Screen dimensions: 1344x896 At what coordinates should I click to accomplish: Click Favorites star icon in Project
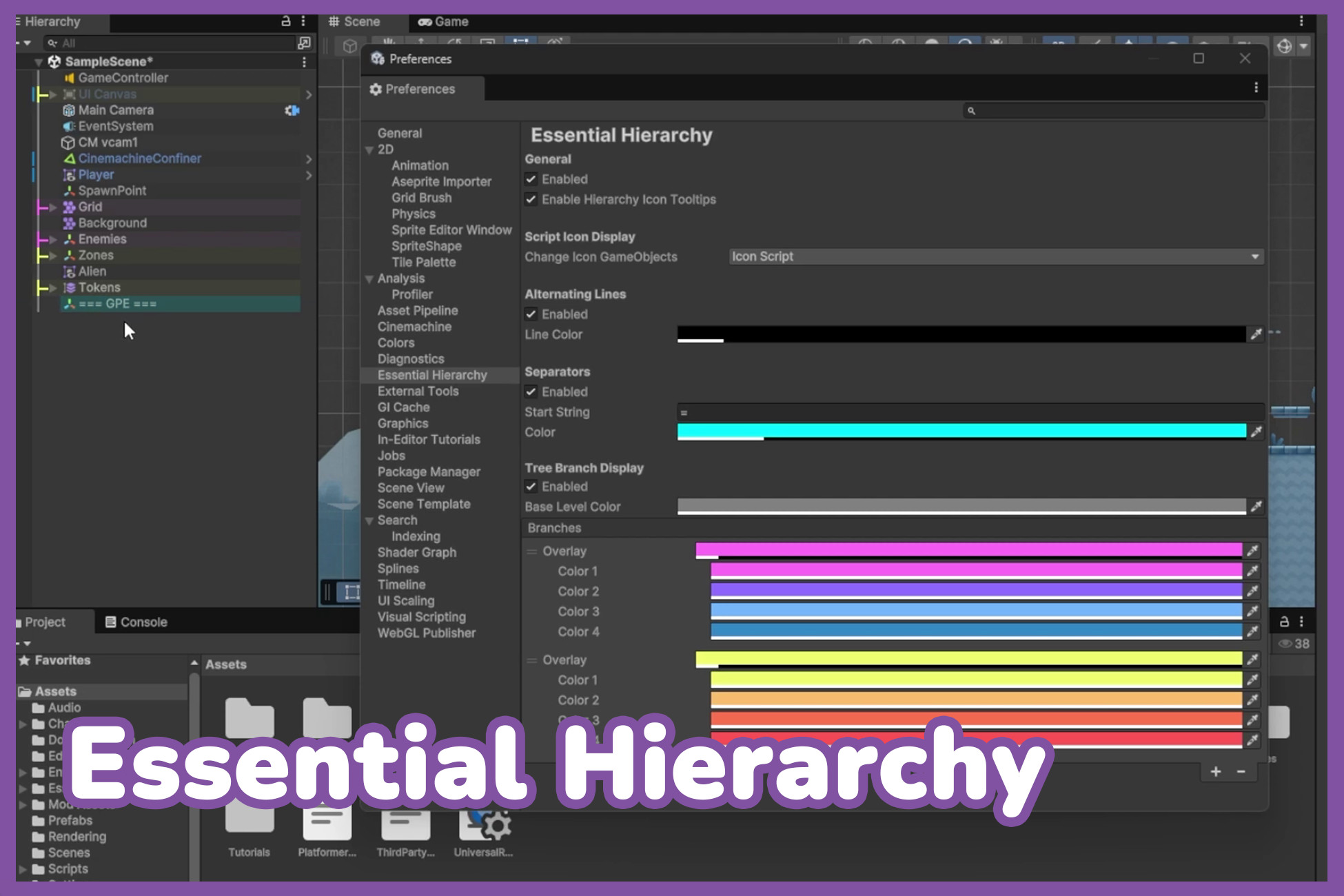[24, 660]
